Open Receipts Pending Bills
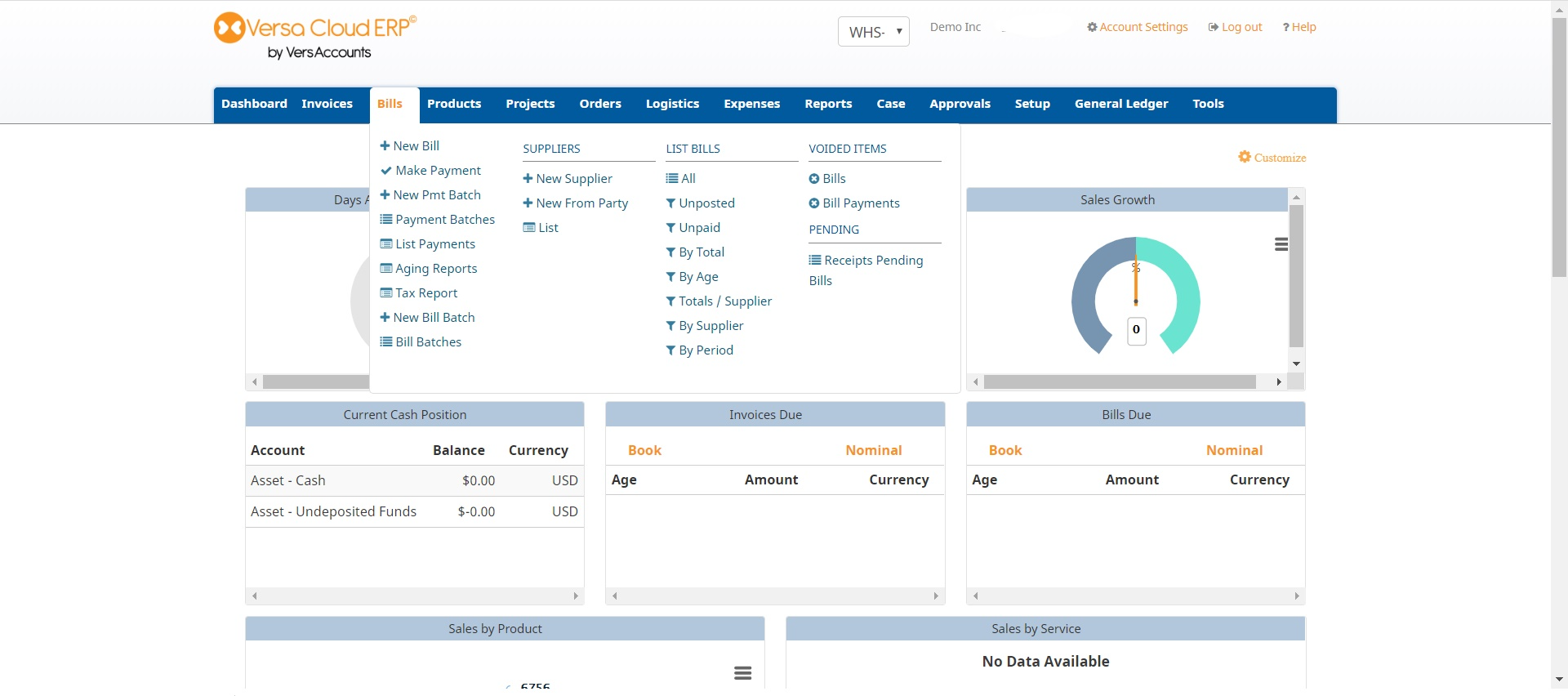Viewport: 1568px width, 696px height. [x=866, y=270]
